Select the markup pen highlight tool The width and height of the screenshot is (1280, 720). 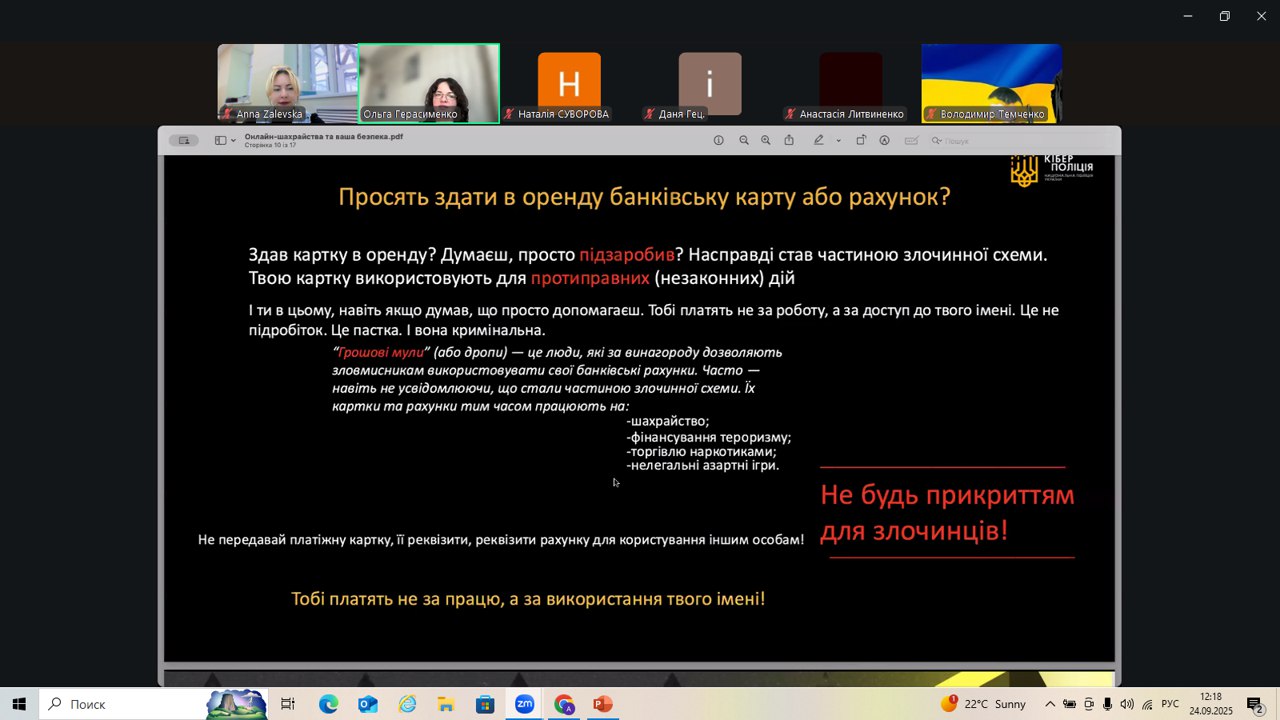[819, 141]
